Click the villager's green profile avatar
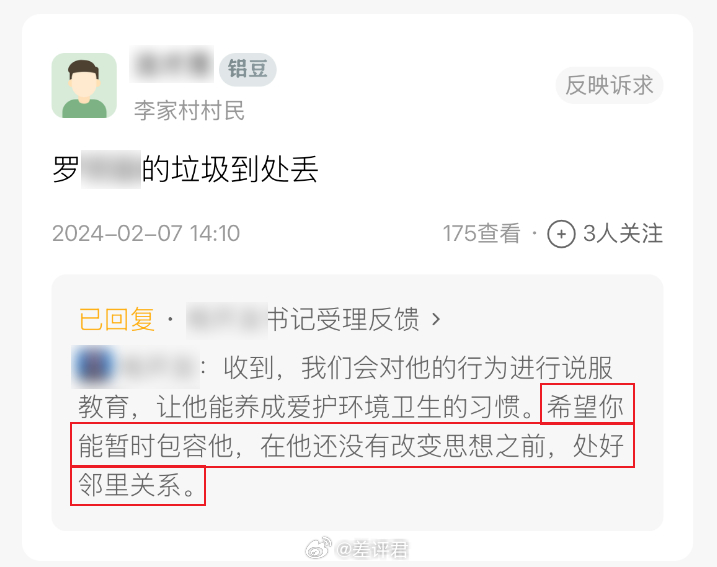The image size is (717, 567). coord(84,86)
